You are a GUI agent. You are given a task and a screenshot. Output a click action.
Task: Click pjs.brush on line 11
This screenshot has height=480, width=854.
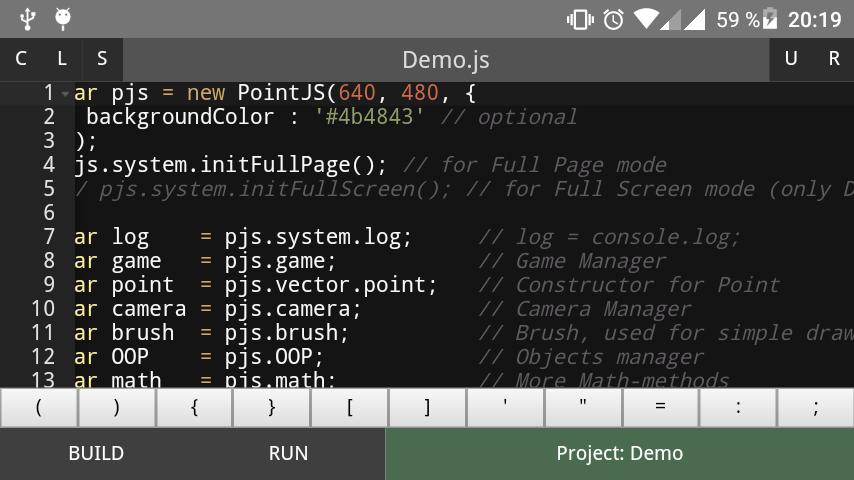coord(282,333)
